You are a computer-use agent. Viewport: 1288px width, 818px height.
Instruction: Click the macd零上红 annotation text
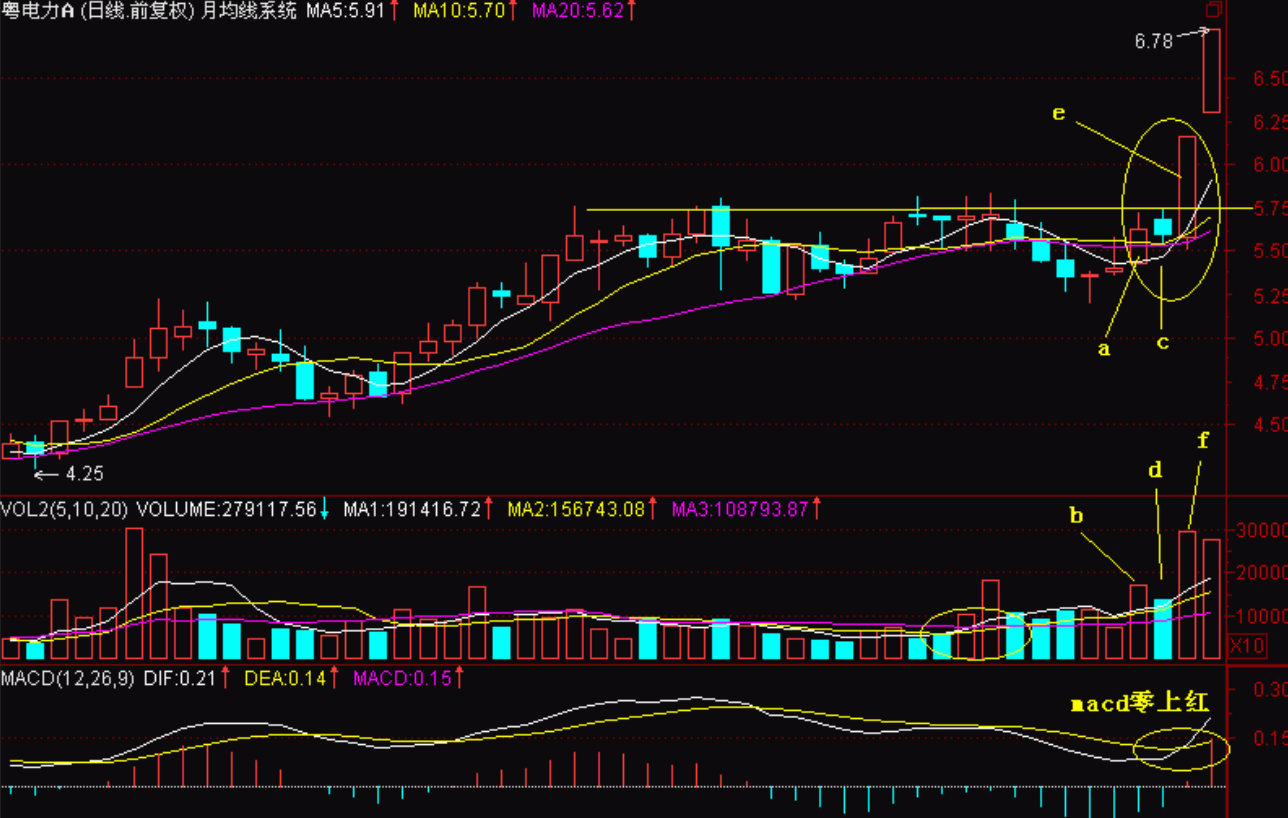pyautogui.click(x=1140, y=704)
